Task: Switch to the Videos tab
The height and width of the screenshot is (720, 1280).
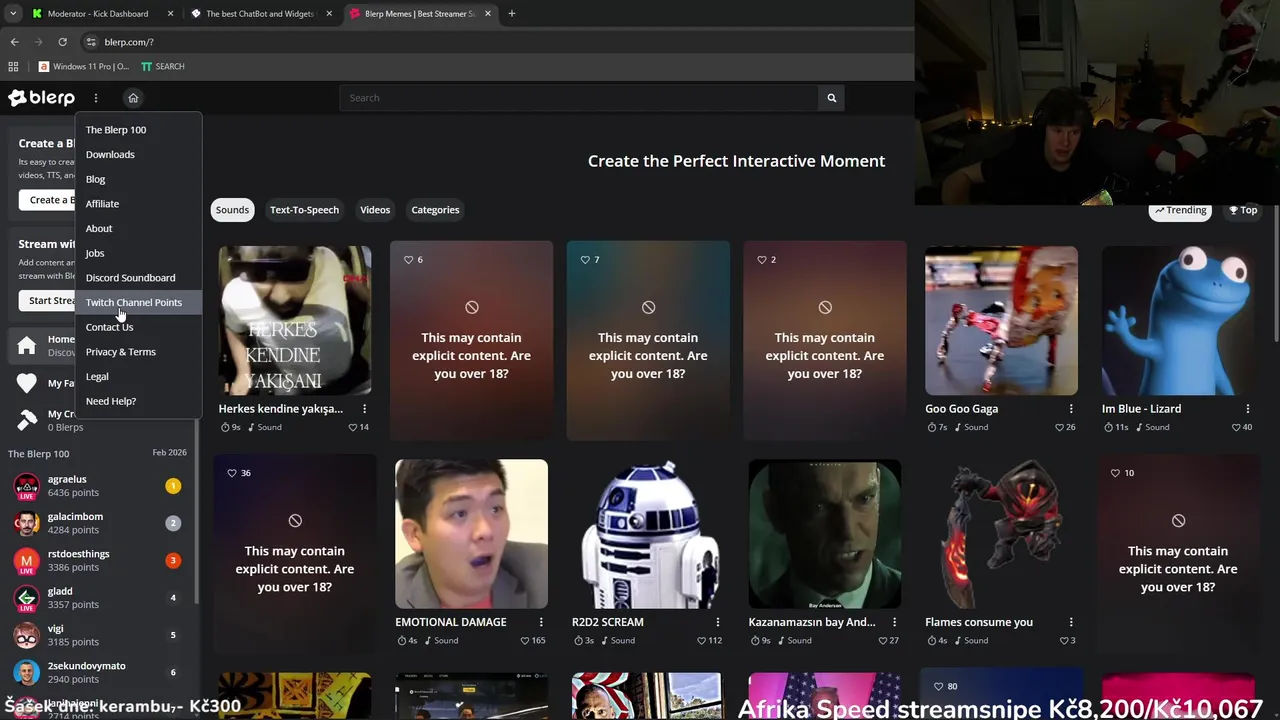Action: tap(375, 210)
